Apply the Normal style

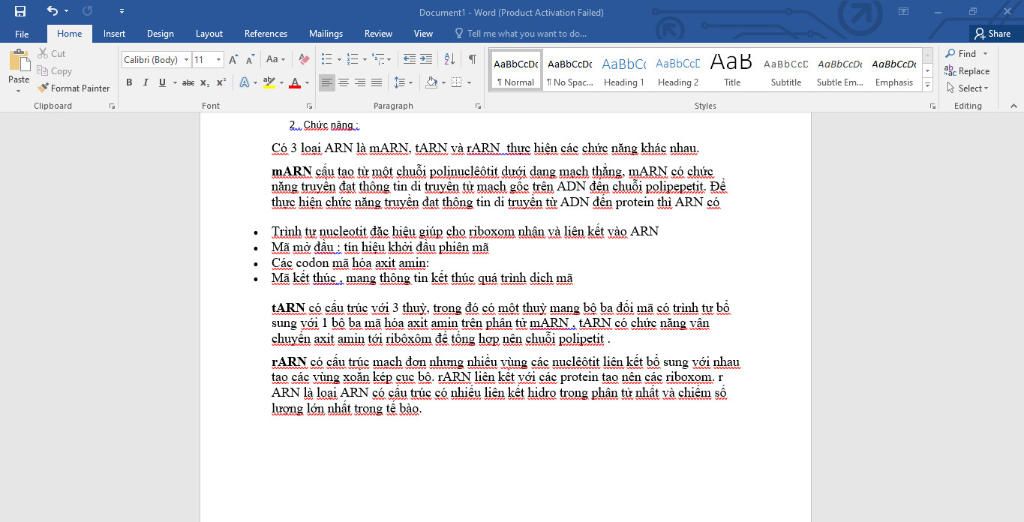point(516,71)
